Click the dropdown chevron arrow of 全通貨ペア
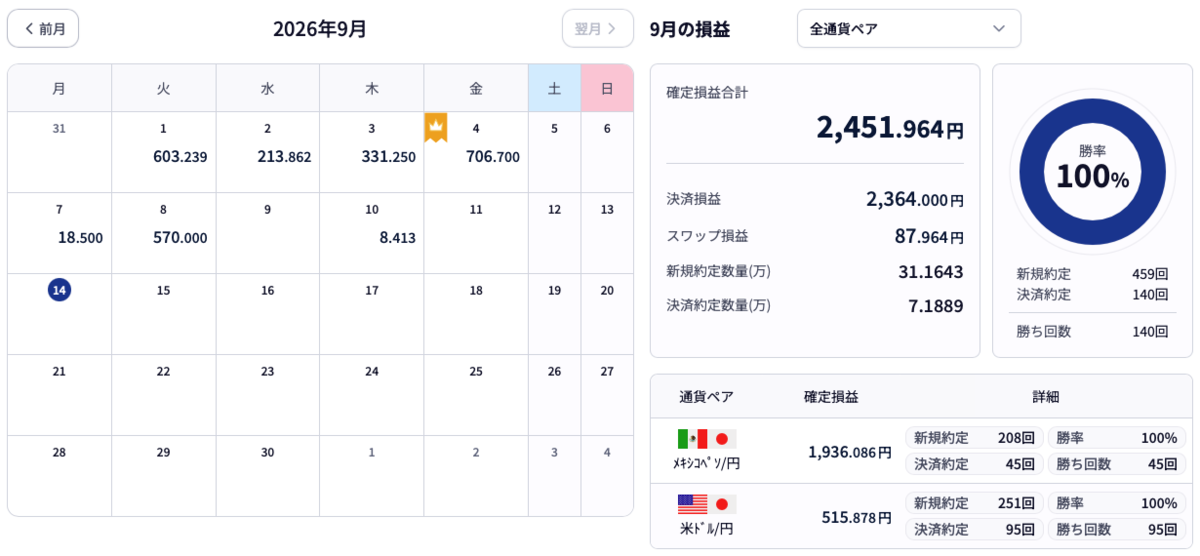This screenshot has width=1200, height=556. 998,28
